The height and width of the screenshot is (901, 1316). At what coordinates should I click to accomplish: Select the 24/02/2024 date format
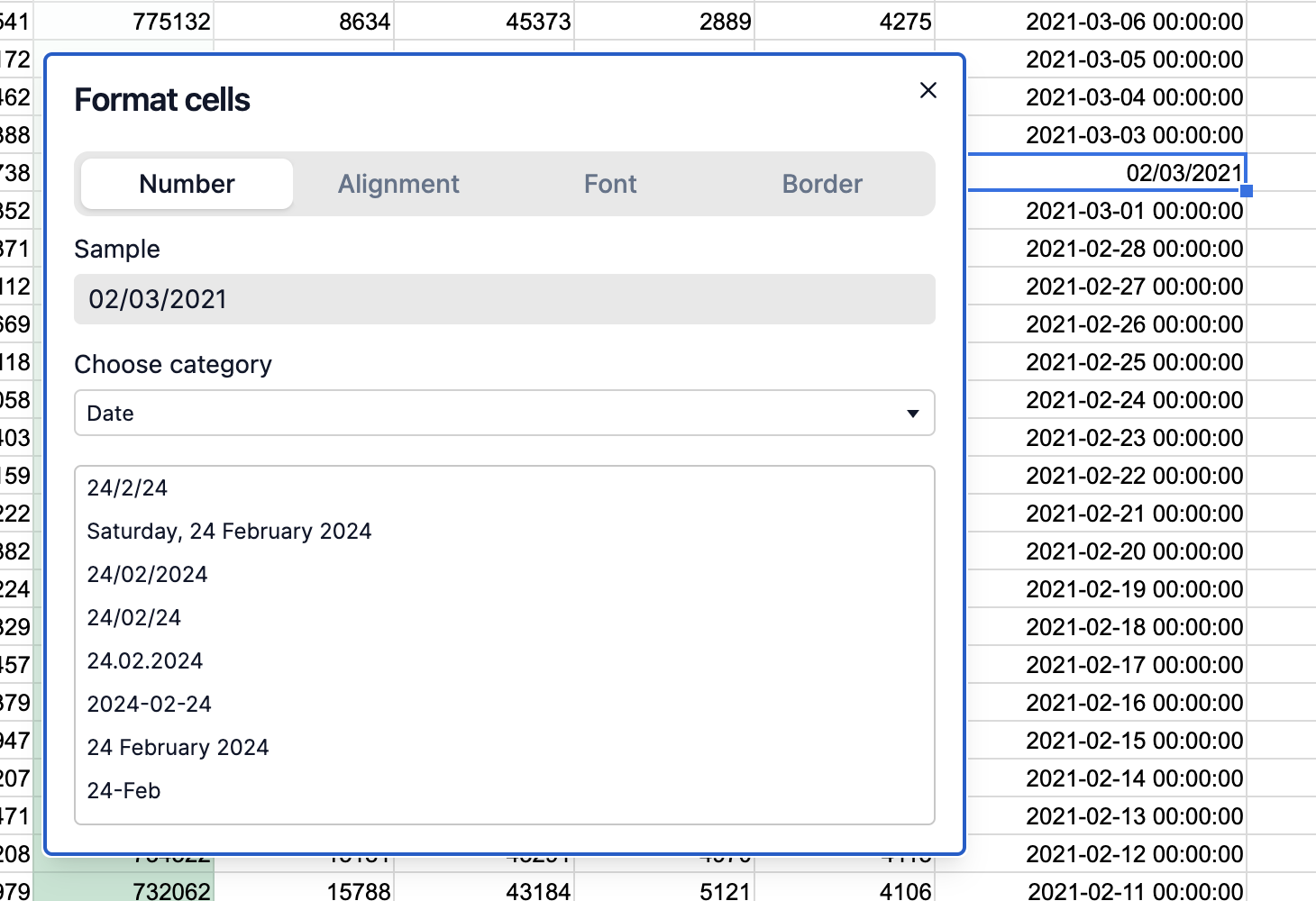pos(147,575)
